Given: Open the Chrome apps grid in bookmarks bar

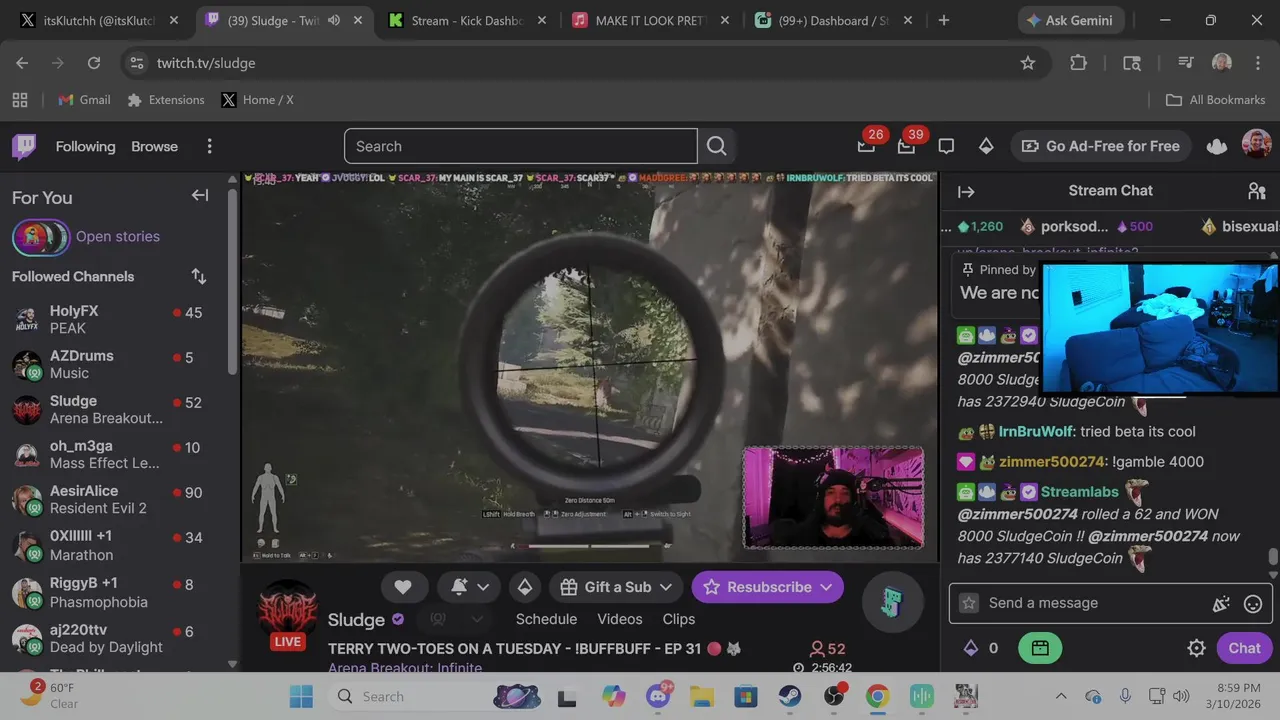Looking at the screenshot, I should [20, 100].
